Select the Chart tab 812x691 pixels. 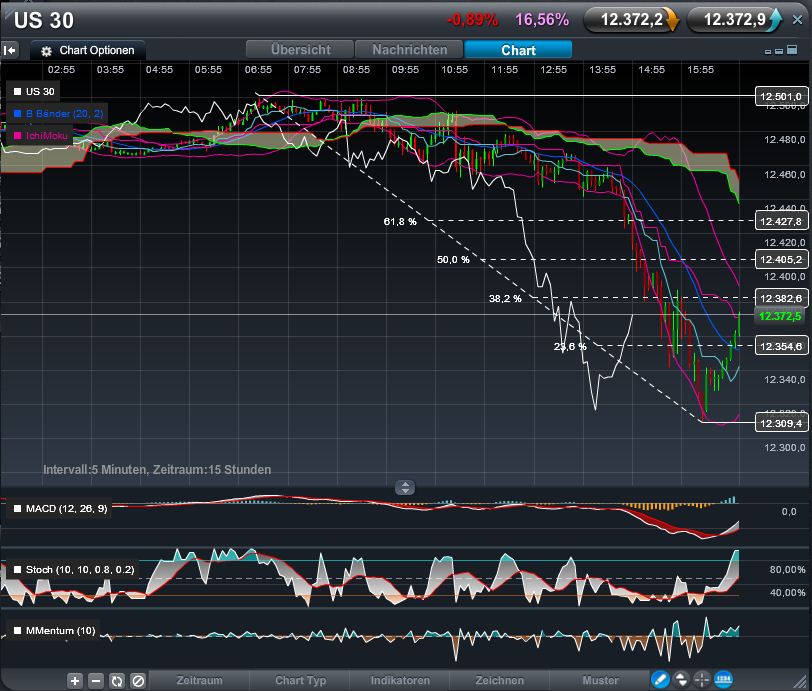click(518, 50)
